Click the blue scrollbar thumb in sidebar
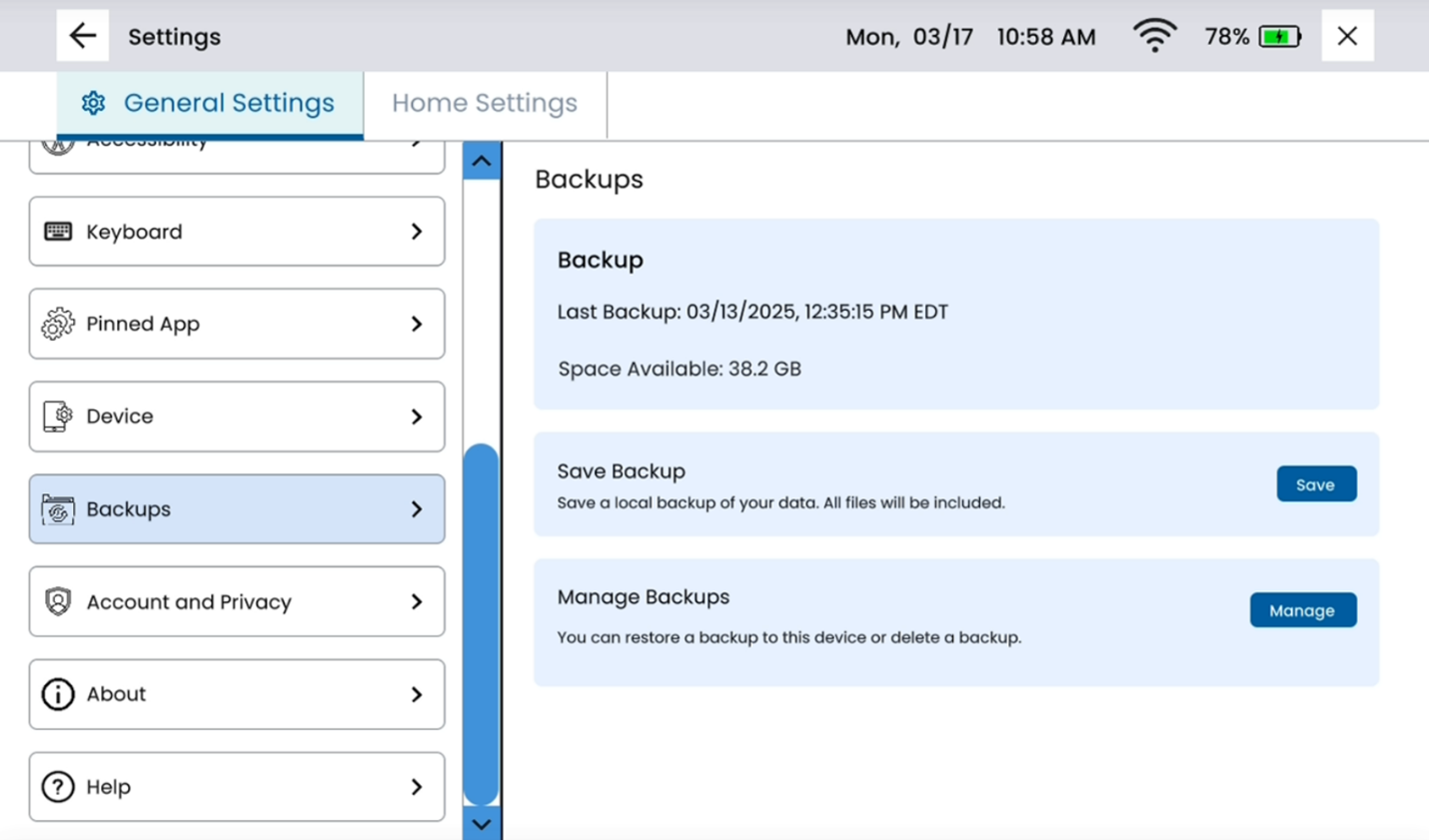Viewport: 1429px width, 840px height. (482, 624)
